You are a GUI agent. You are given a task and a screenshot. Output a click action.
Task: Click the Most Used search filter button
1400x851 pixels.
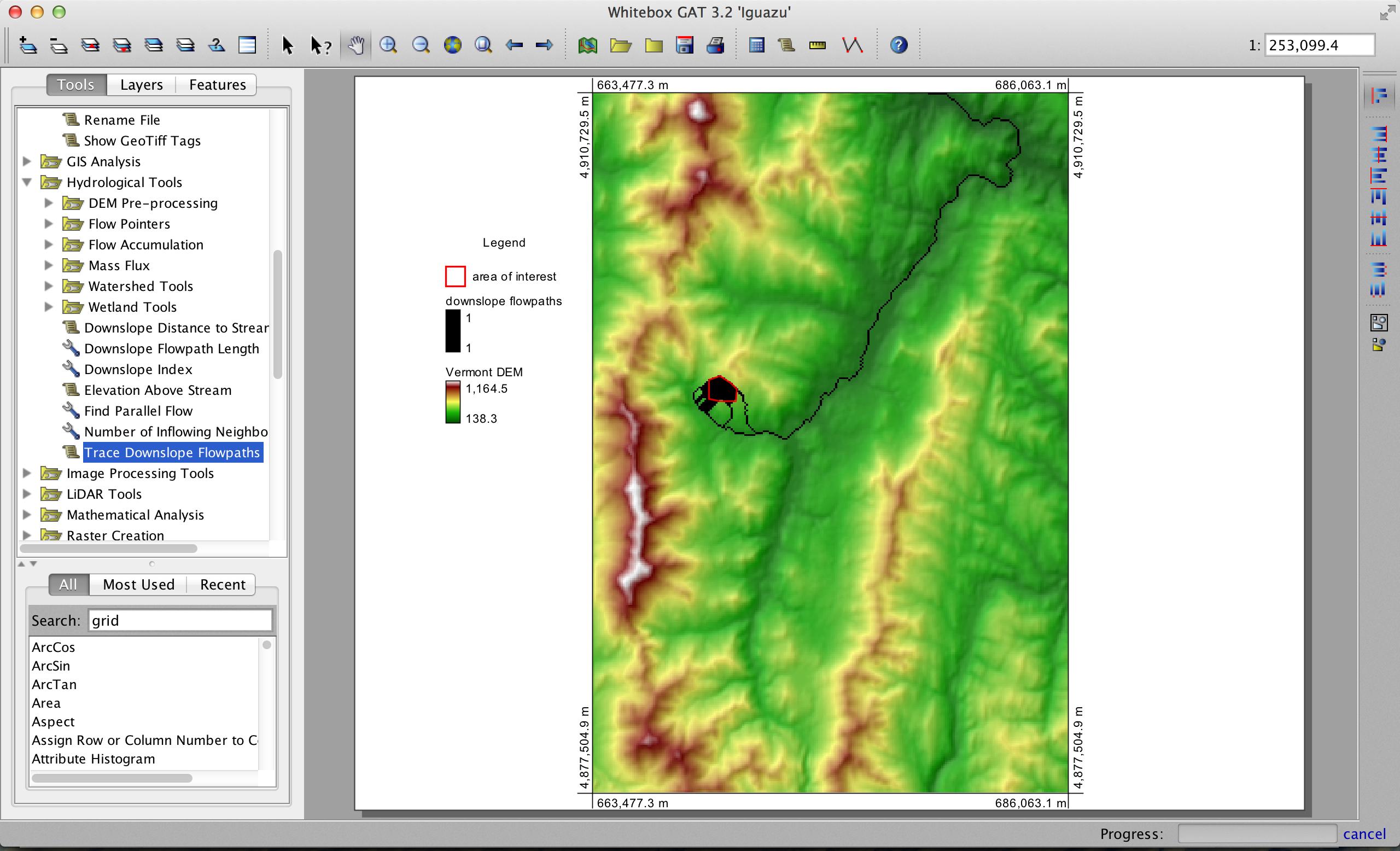point(138,584)
